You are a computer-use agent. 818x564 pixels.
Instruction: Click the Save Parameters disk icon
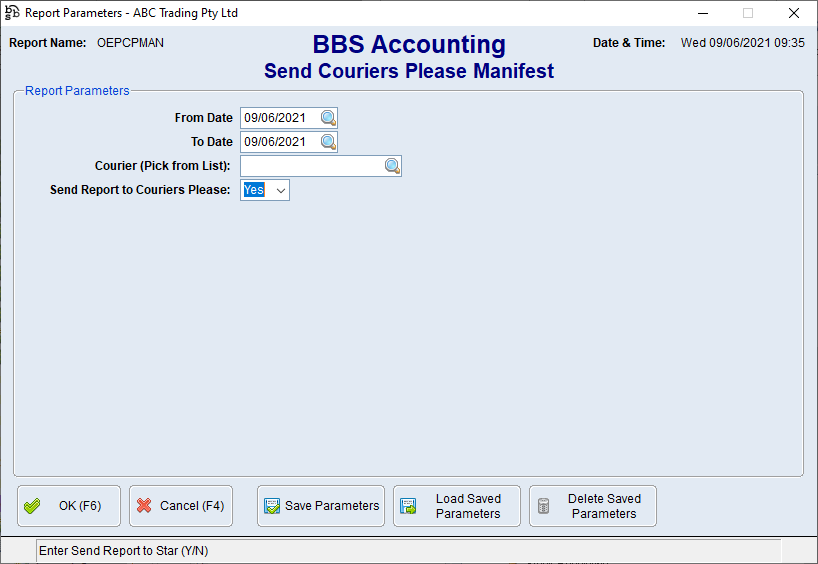point(272,506)
